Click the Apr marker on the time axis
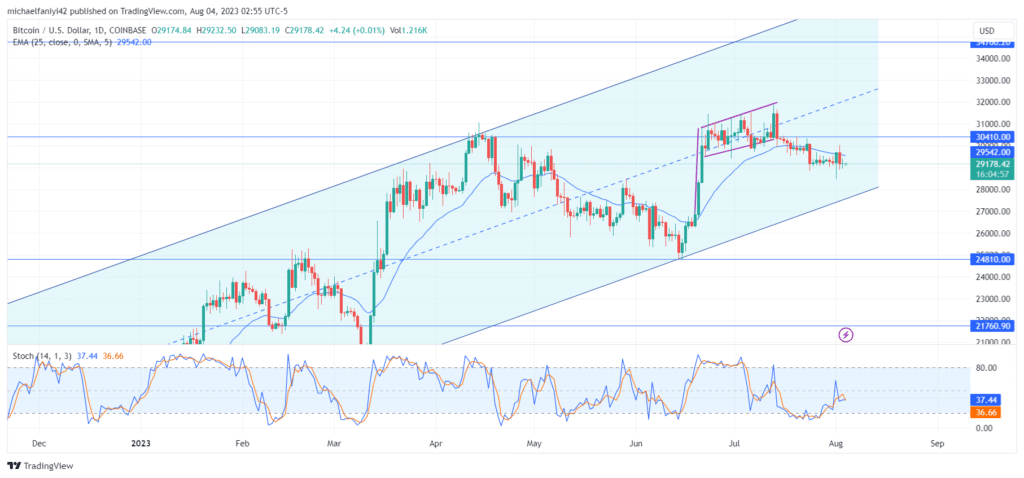The width and height of the screenshot is (1024, 478). tap(434, 443)
